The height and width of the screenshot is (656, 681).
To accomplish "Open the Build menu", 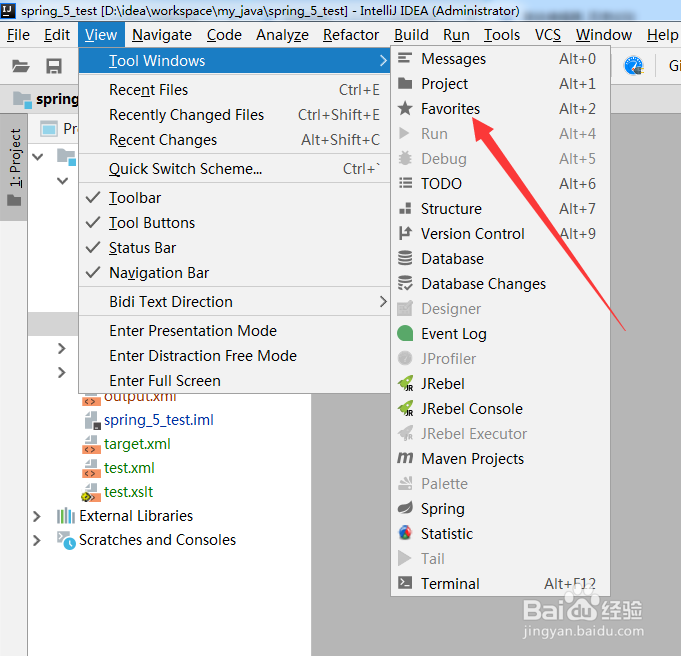I will tap(411, 35).
